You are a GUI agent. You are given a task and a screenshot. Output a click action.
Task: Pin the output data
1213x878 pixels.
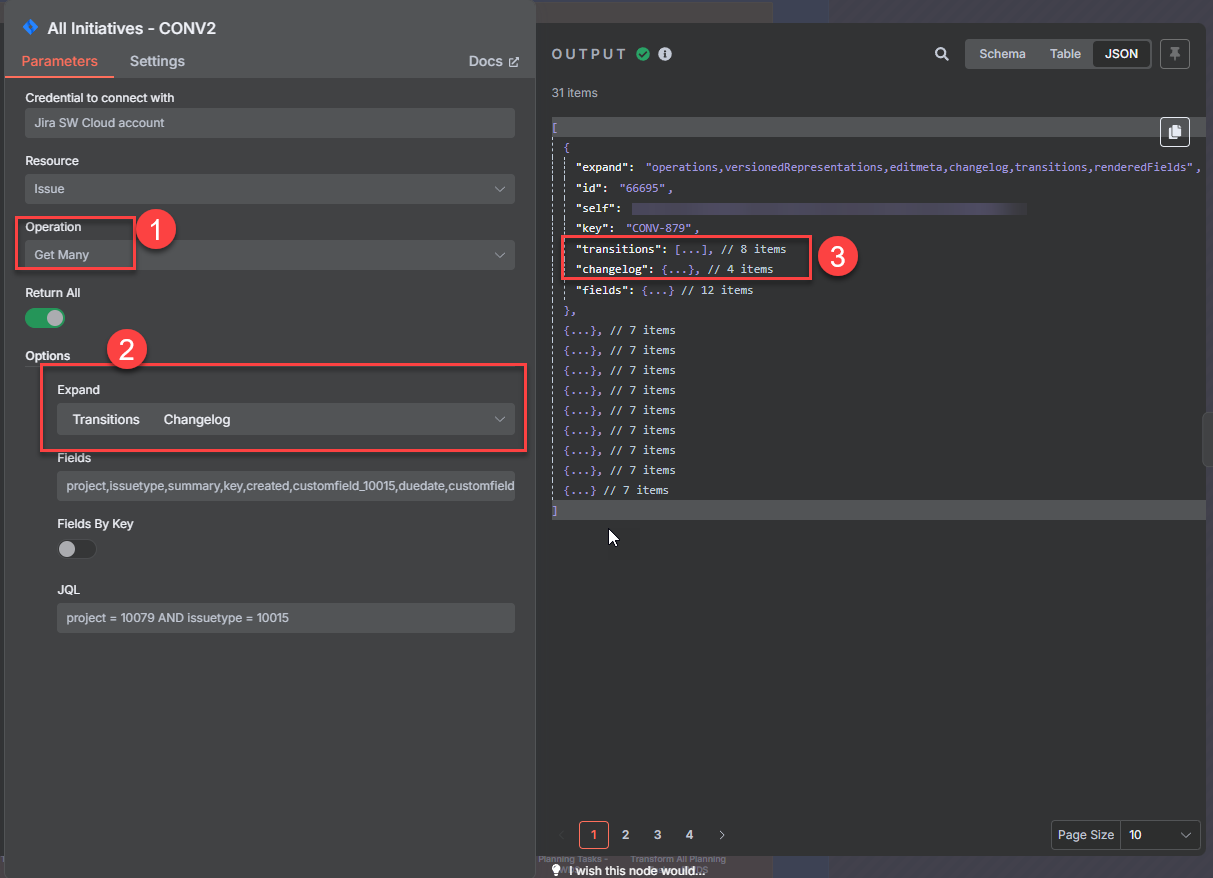(x=1175, y=54)
